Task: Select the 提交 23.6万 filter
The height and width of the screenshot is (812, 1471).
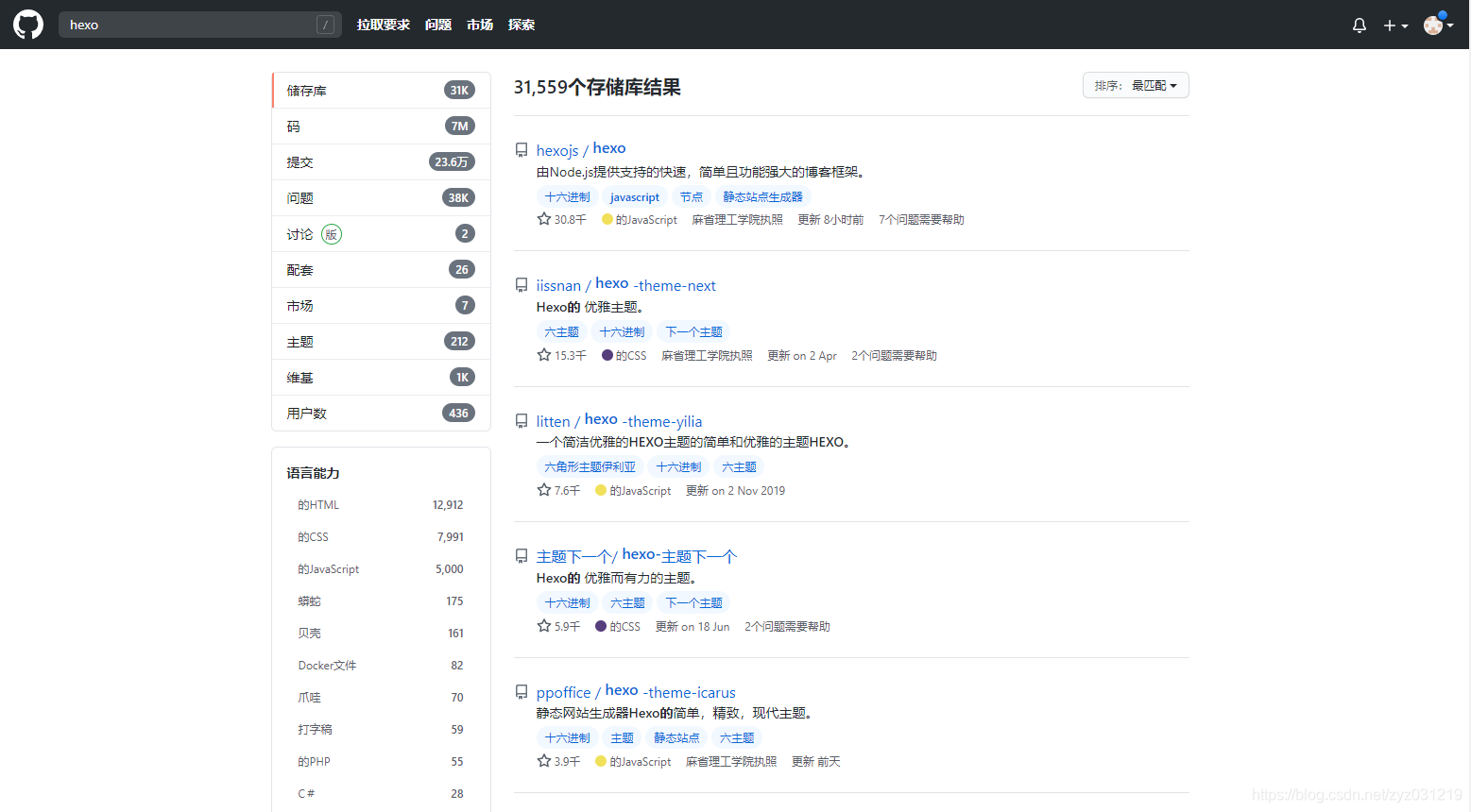Action: tap(381, 162)
